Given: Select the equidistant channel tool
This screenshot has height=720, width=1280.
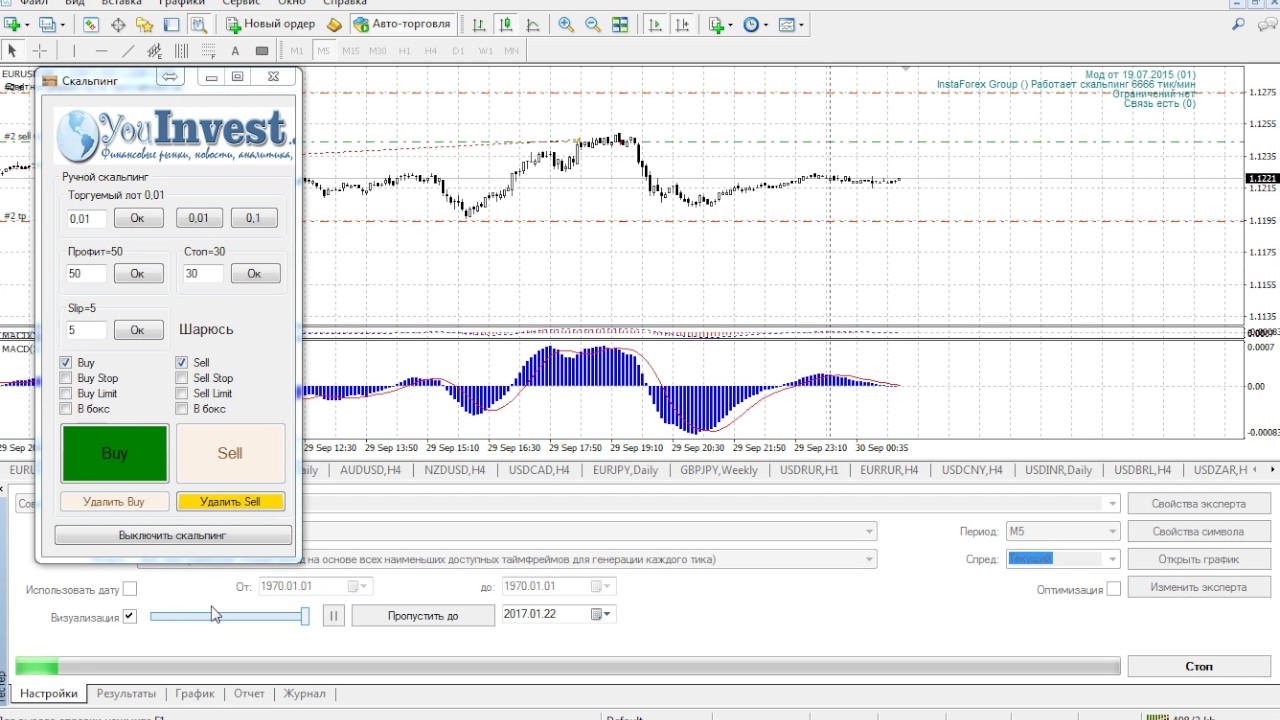Looking at the screenshot, I should (x=155, y=50).
